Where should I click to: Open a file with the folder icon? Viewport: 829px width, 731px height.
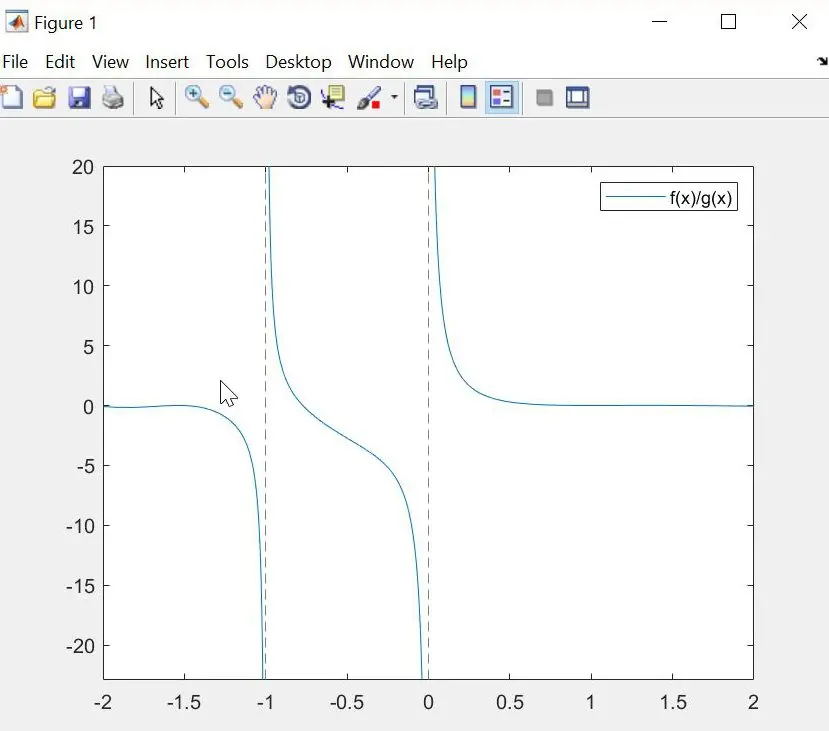[x=44, y=97]
